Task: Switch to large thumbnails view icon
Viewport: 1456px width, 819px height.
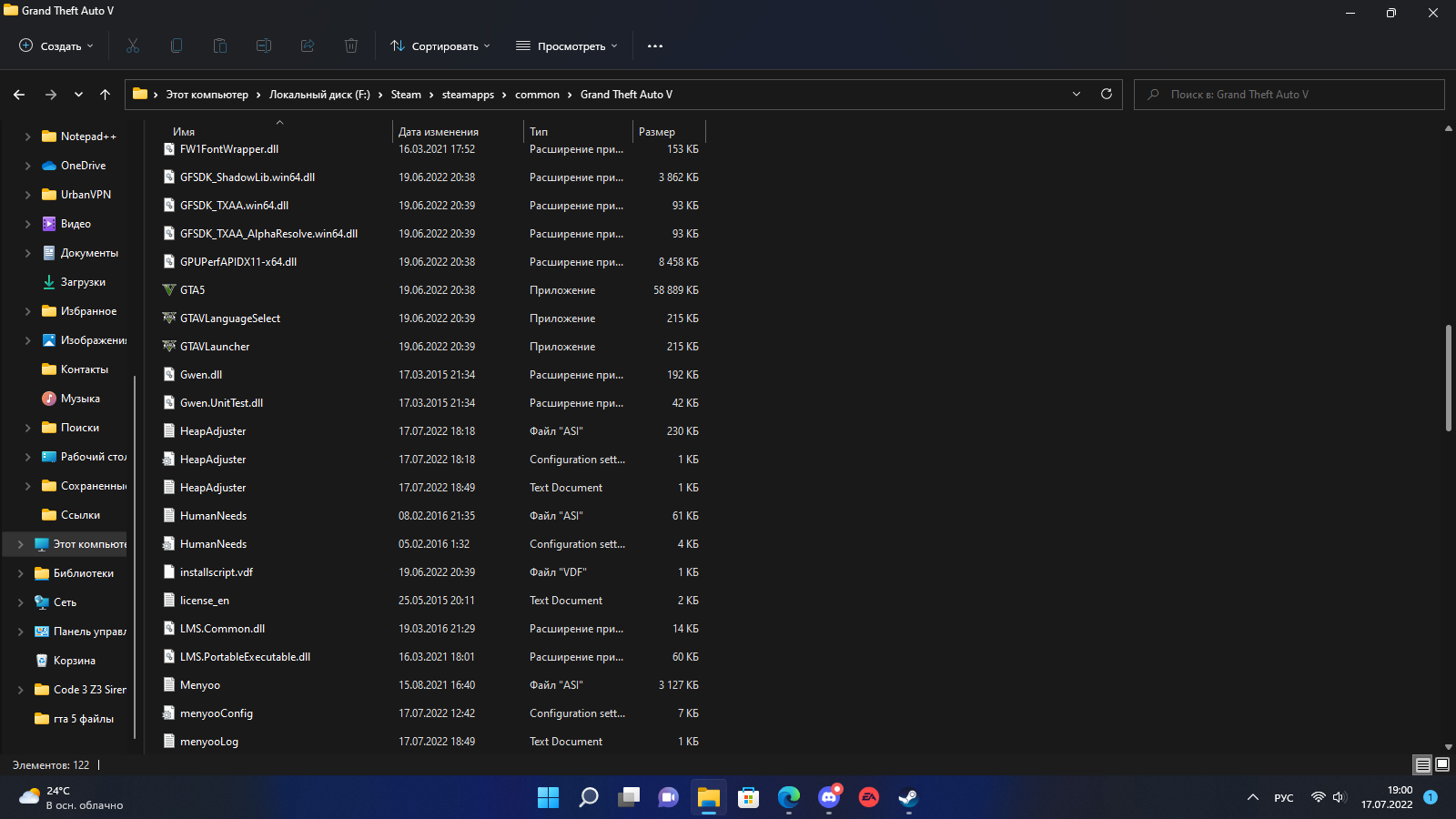Action: (x=1442, y=765)
